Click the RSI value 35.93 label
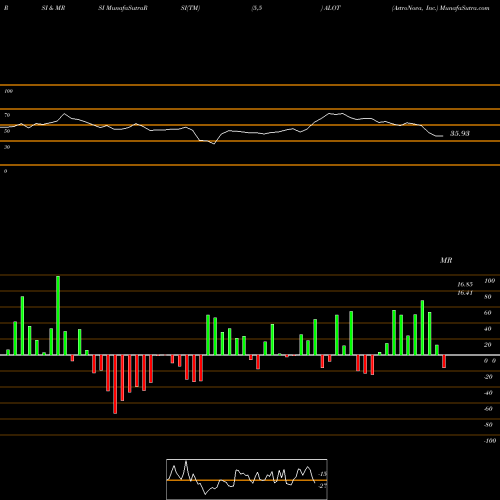Viewport: 500px width, 500px height. point(460,134)
